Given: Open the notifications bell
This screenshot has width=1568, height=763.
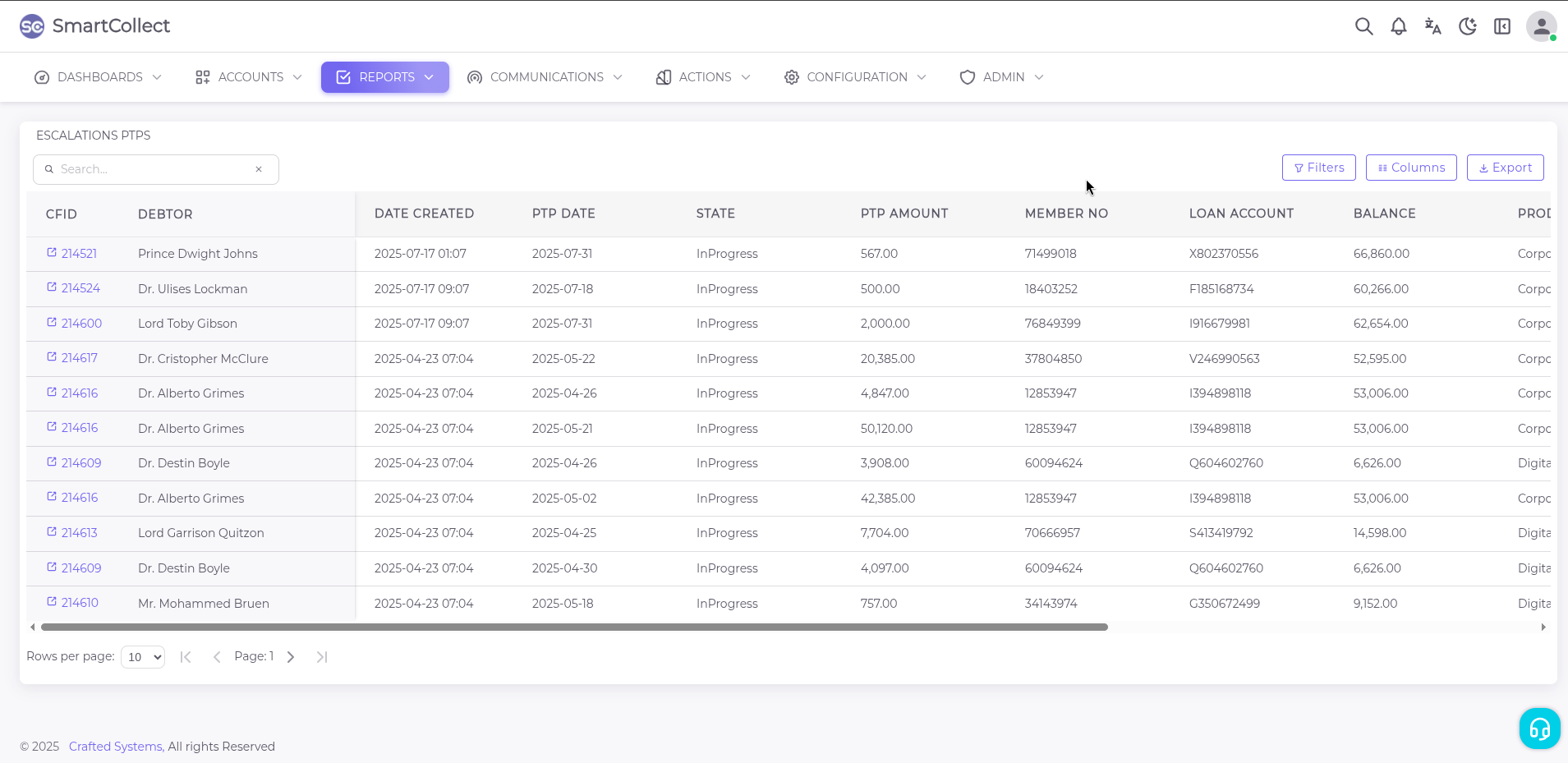Looking at the screenshot, I should [1398, 26].
